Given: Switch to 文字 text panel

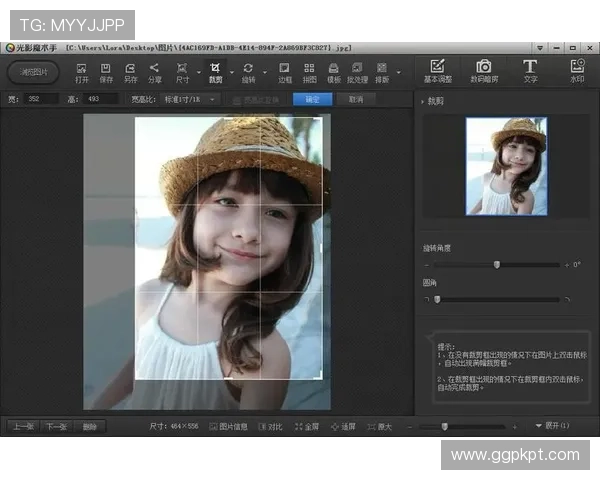Looking at the screenshot, I should pos(530,71).
